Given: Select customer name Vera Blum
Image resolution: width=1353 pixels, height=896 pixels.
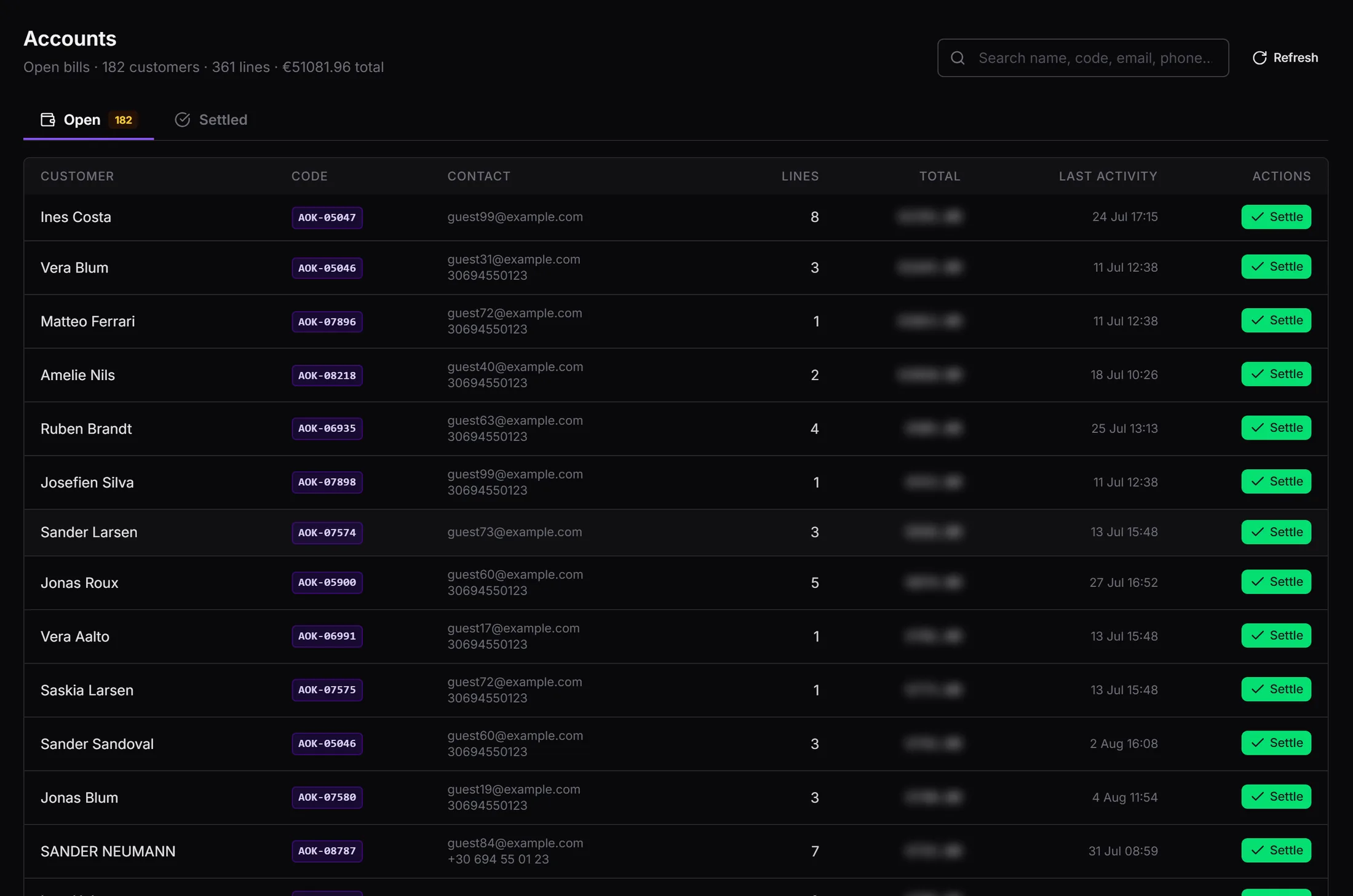Looking at the screenshot, I should point(74,268).
